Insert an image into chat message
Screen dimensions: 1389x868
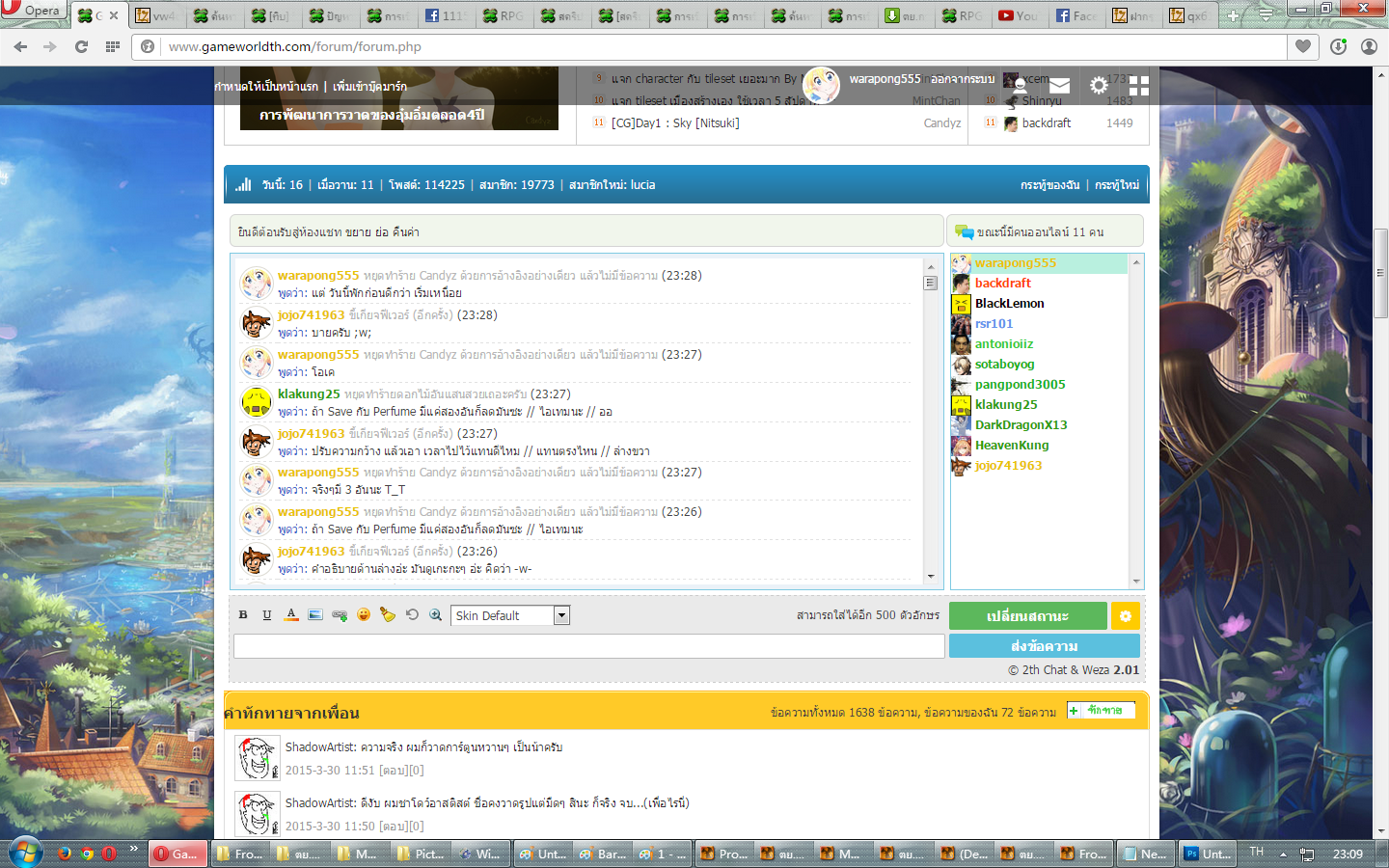[315, 615]
